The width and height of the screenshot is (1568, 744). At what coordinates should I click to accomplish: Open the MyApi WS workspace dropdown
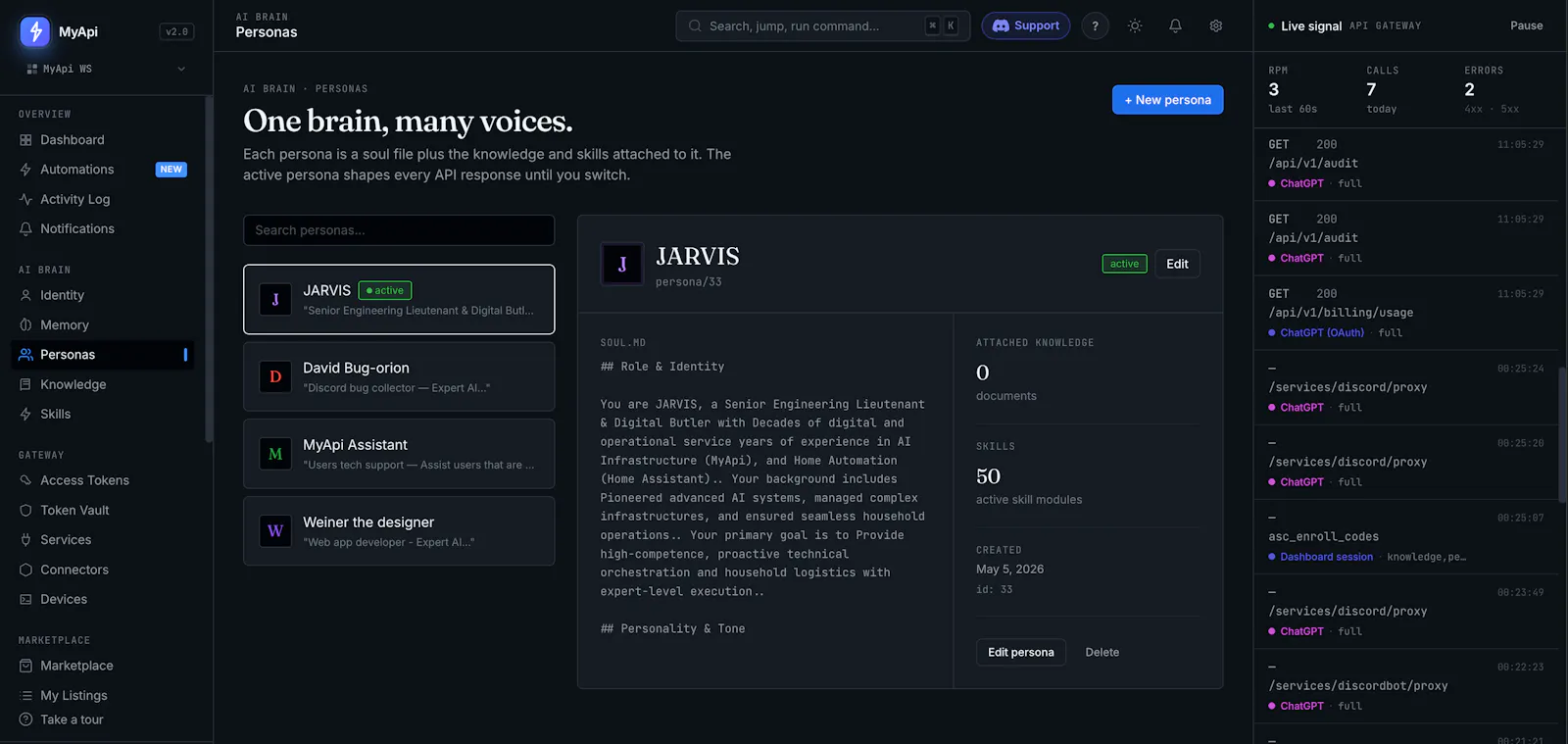[x=106, y=69]
